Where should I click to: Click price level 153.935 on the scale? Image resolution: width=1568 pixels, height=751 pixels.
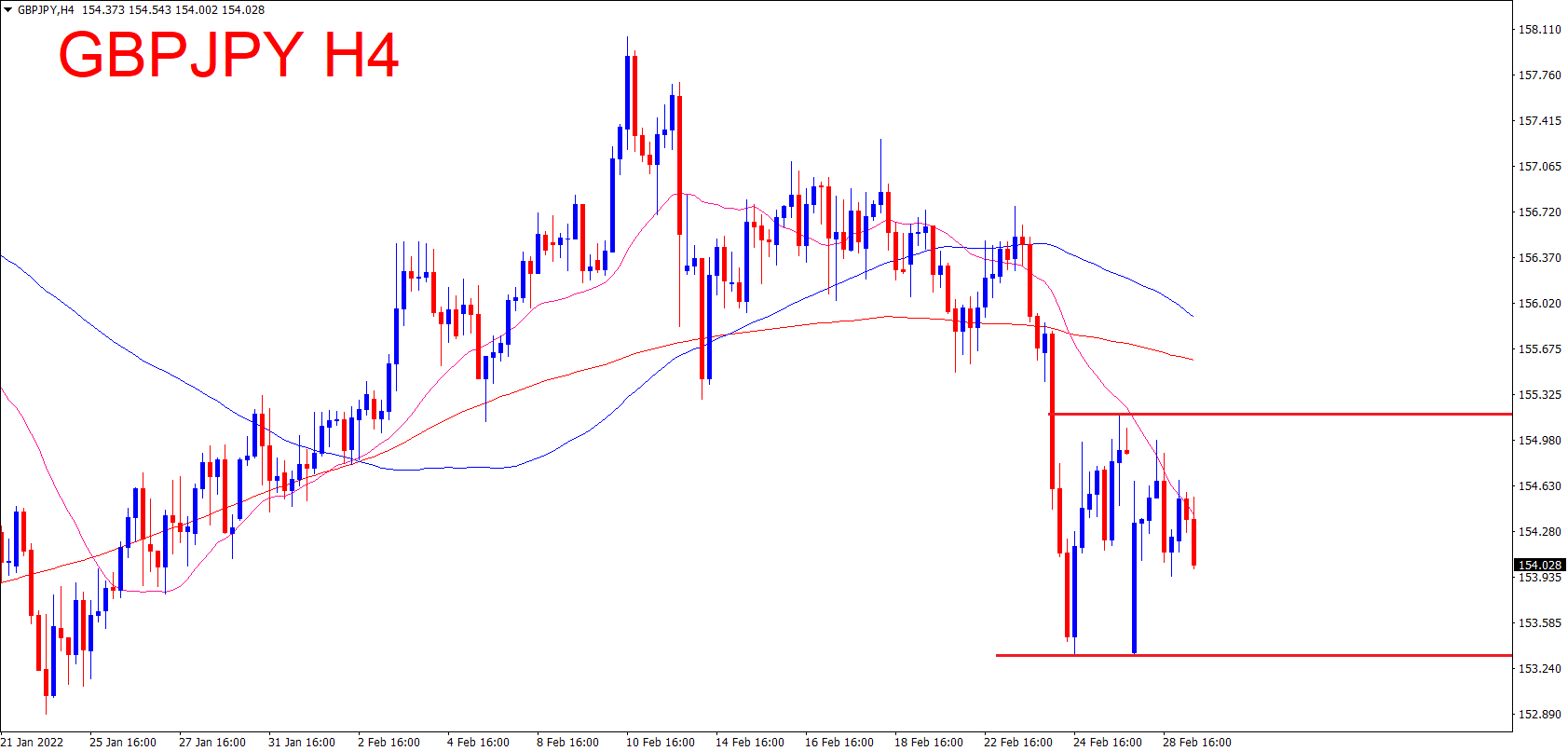click(x=1540, y=578)
